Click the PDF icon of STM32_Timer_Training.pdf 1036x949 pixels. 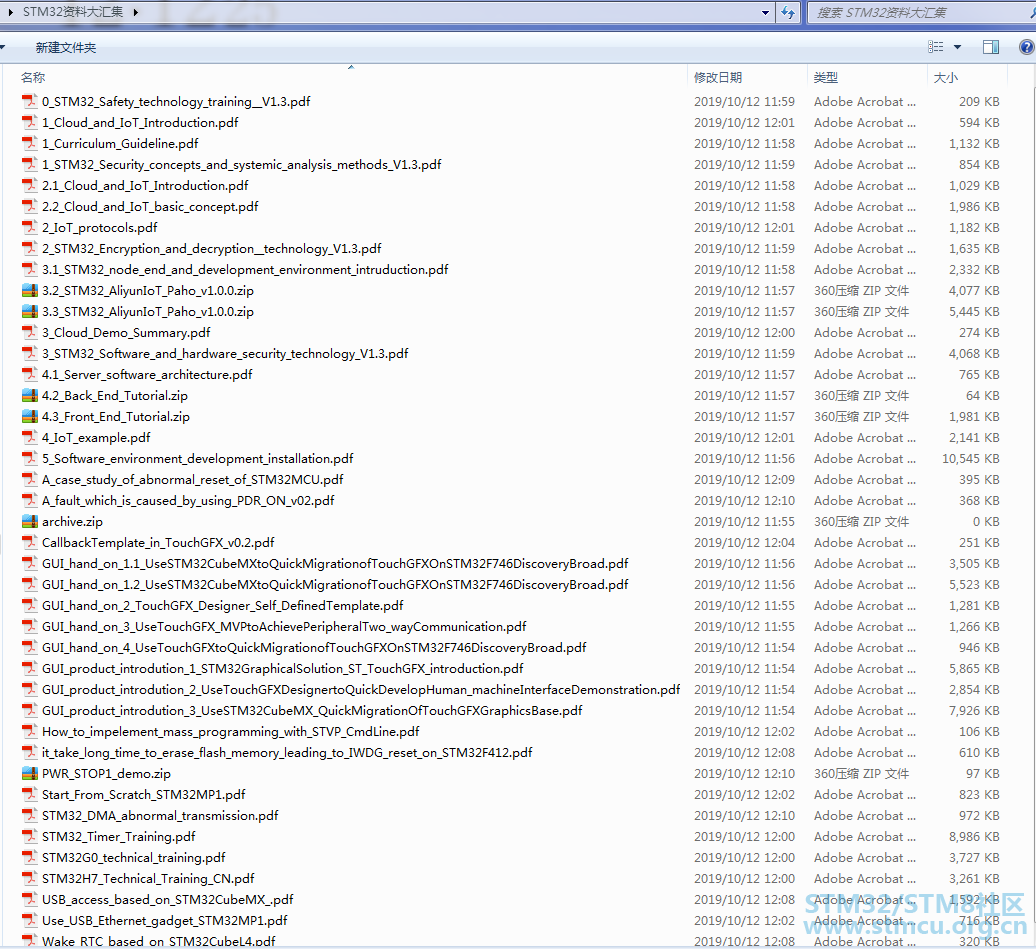pos(30,837)
